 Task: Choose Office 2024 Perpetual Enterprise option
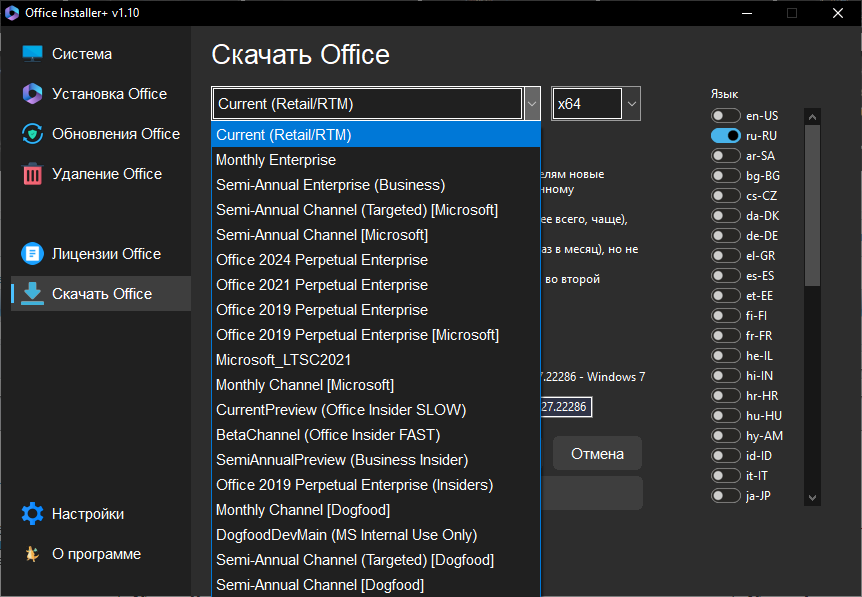[x=322, y=260]
